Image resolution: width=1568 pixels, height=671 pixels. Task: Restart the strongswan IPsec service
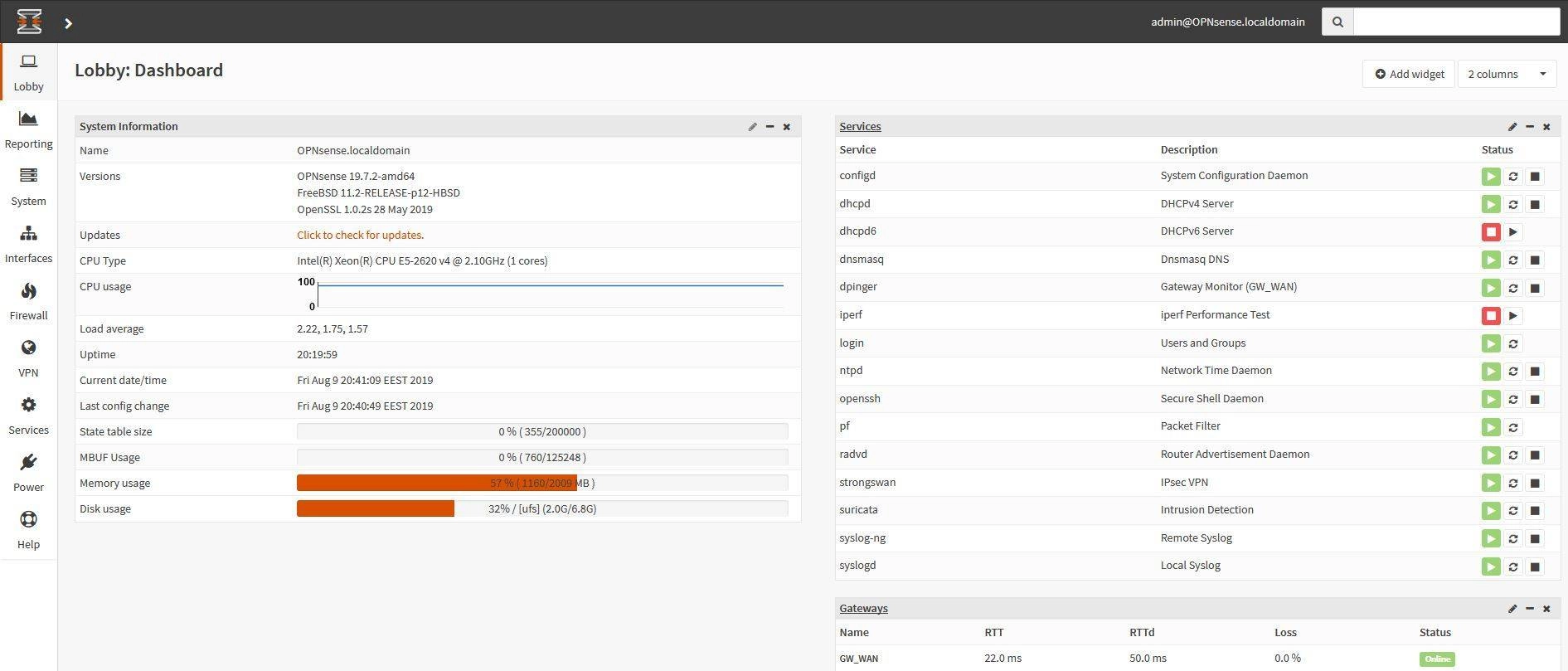coord(1512,483)
